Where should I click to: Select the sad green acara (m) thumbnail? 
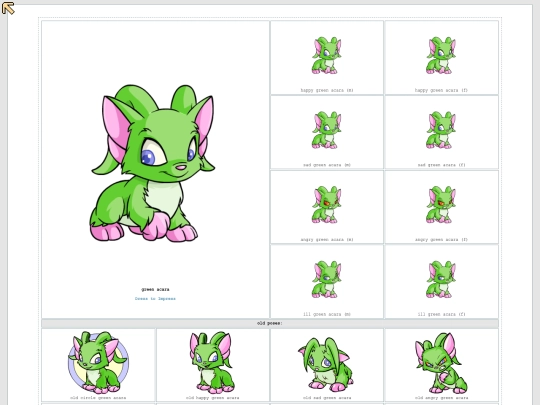pos(326,130)
